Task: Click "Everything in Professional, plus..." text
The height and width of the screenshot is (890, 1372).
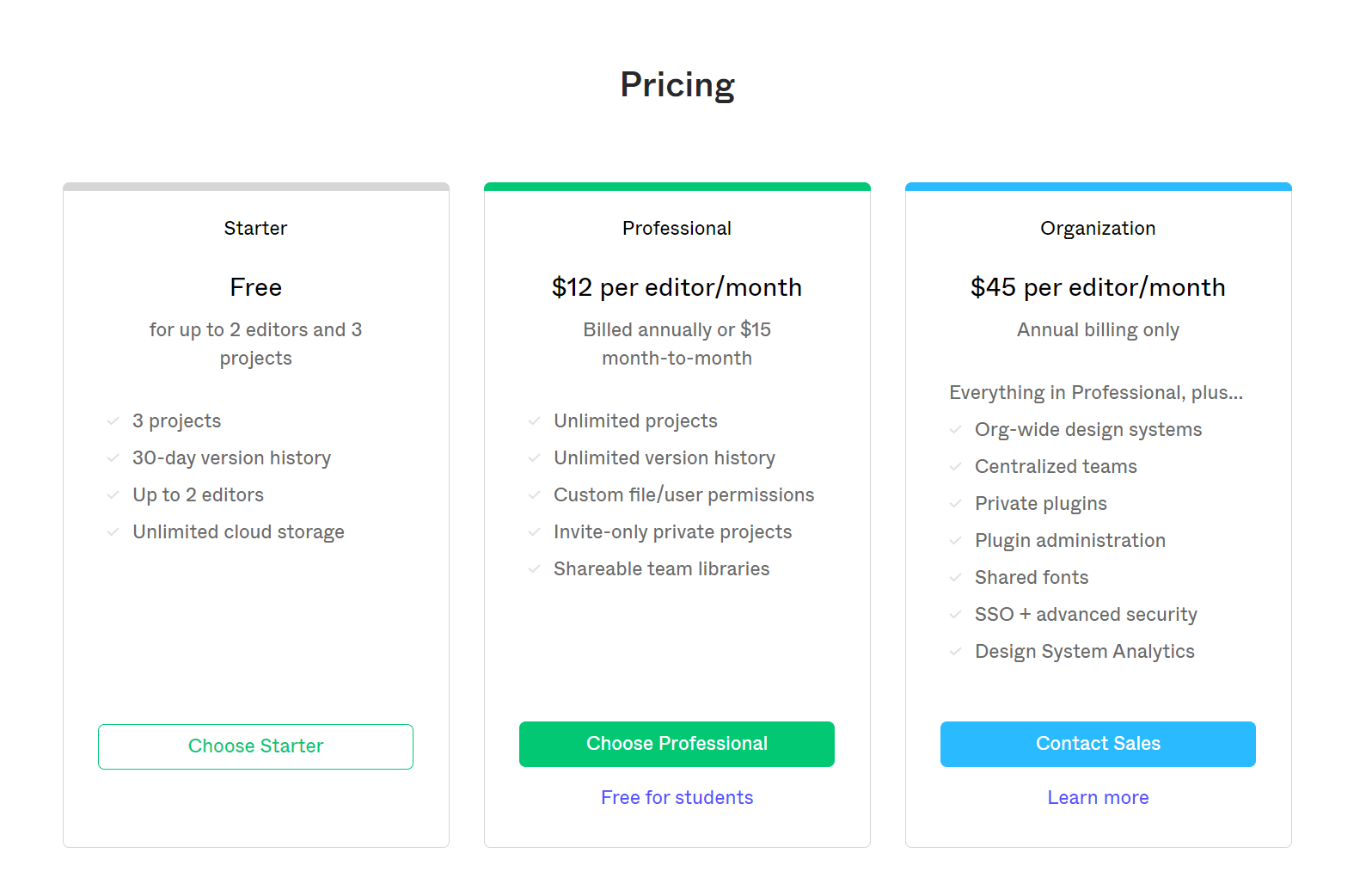Action: [x=1096, y=393]
